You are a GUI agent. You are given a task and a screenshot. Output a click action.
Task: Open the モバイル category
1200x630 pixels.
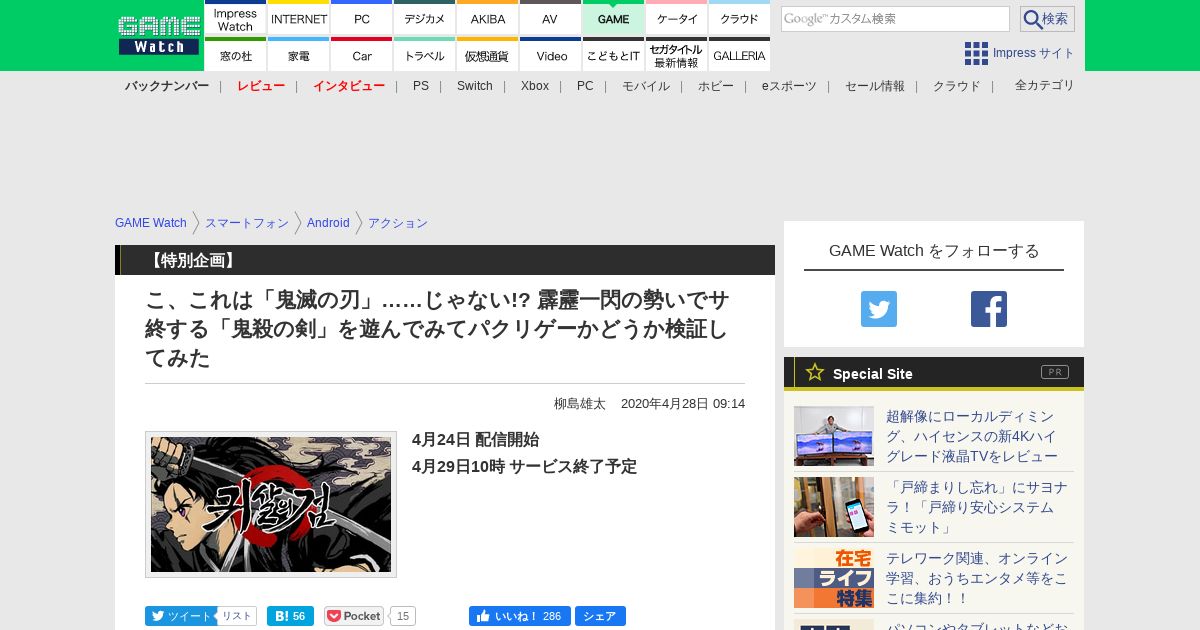coord(646,86)
